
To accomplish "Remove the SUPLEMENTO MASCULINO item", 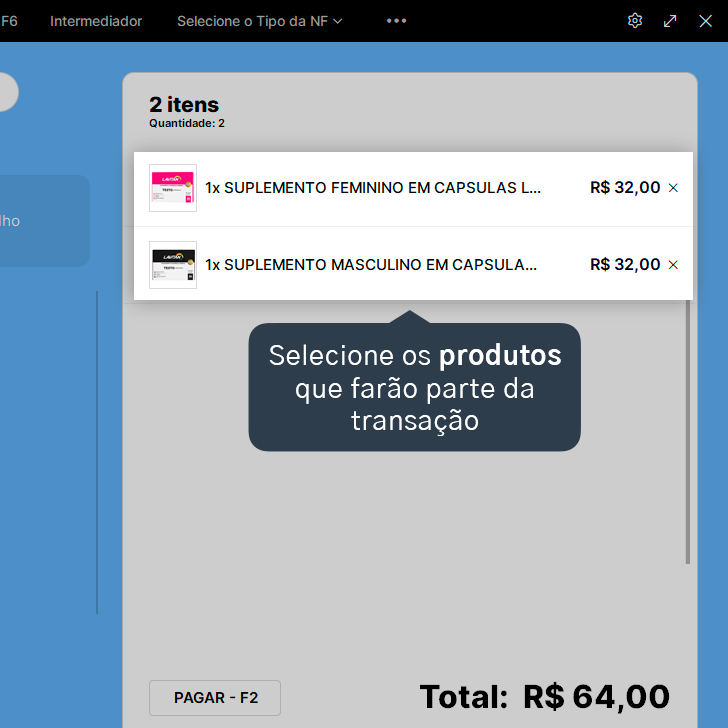I will point(673,265).
